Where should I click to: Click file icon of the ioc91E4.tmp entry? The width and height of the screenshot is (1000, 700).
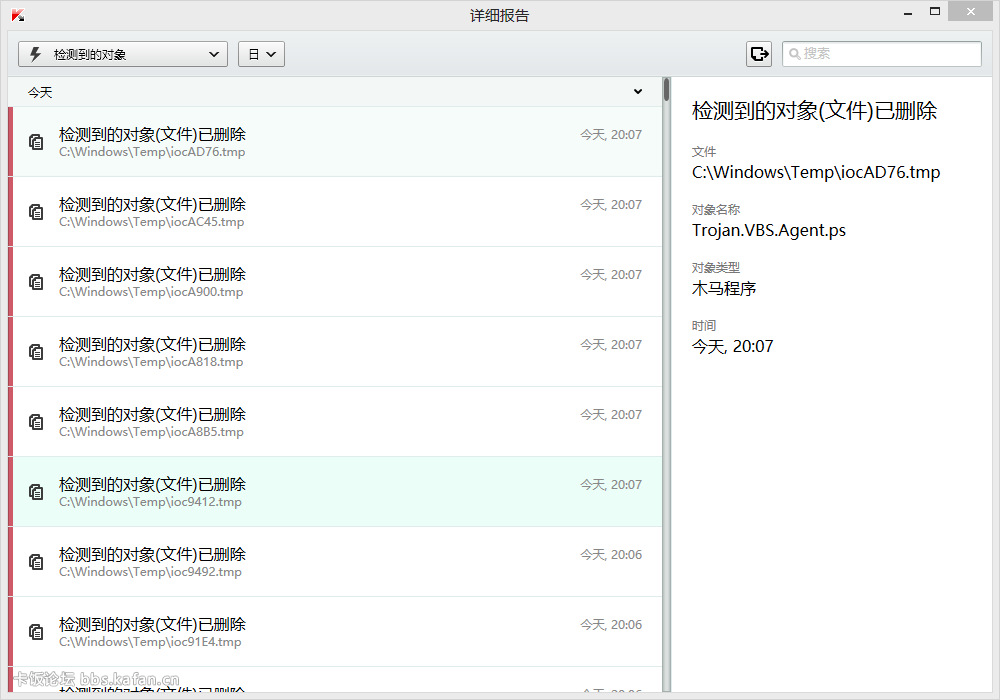[x=36, y=632]
